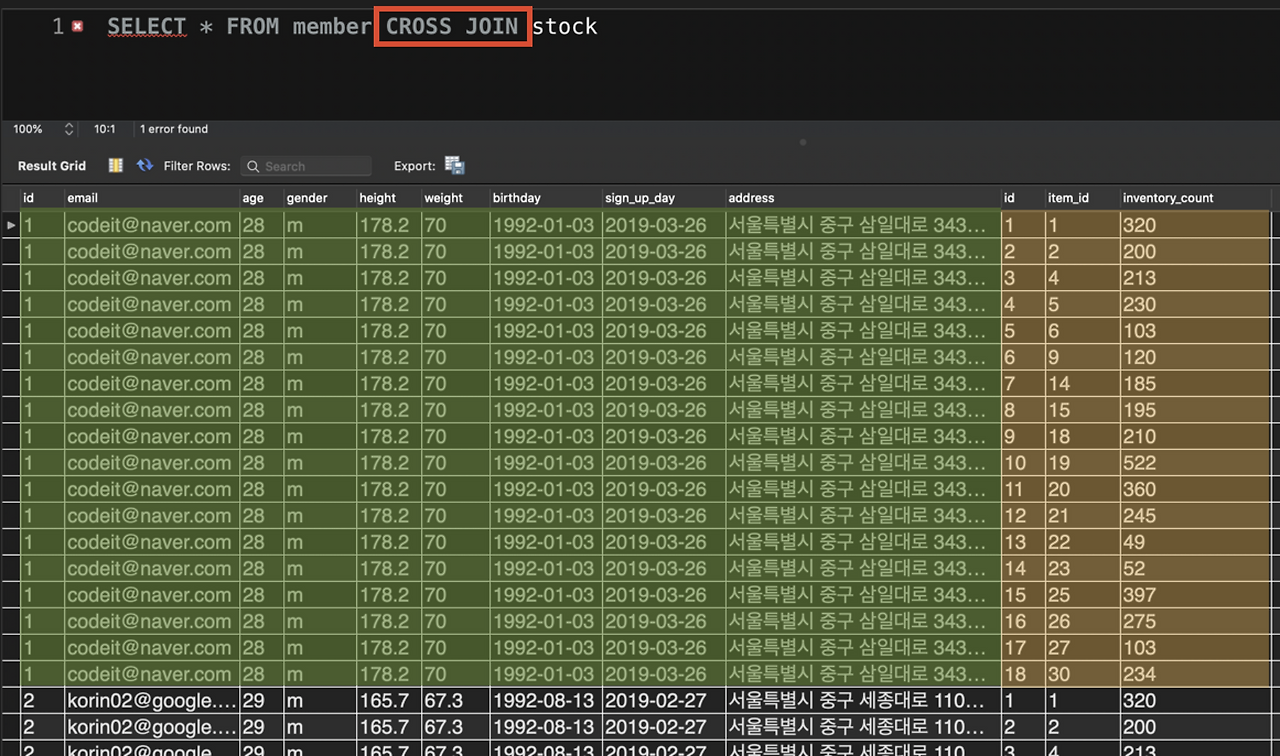
Task: Click the FROM keyword in the query
Action: click(x=253, y=27)
